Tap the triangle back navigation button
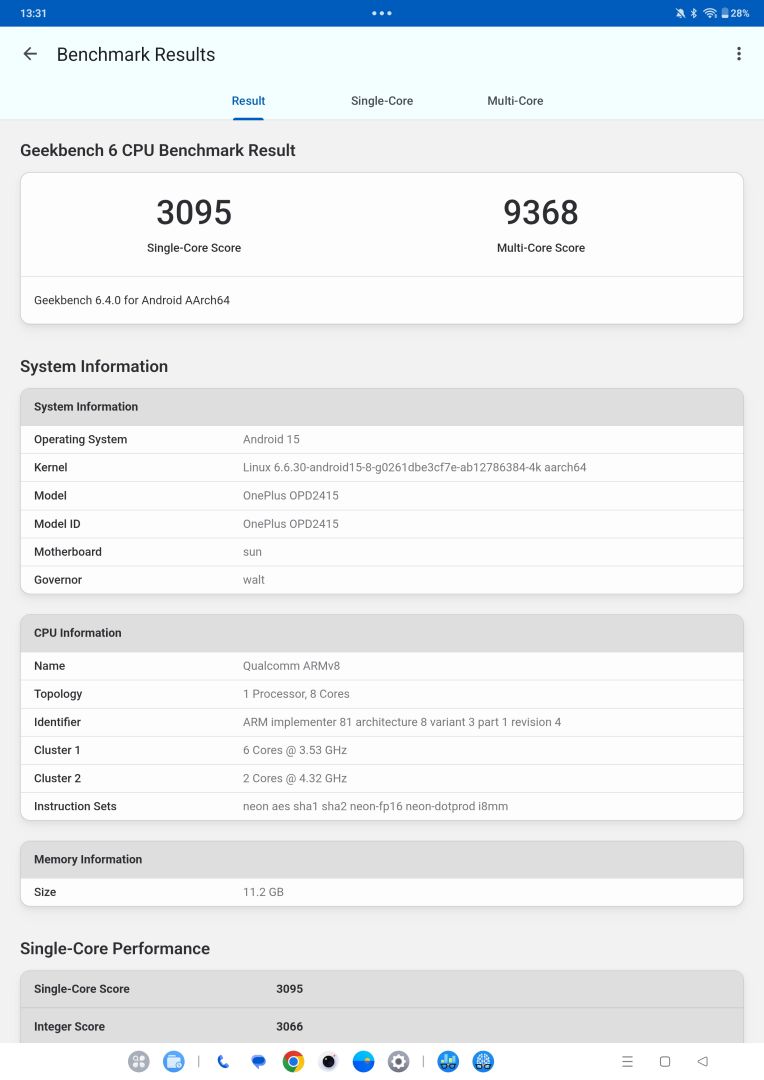 coord(702,1061)
